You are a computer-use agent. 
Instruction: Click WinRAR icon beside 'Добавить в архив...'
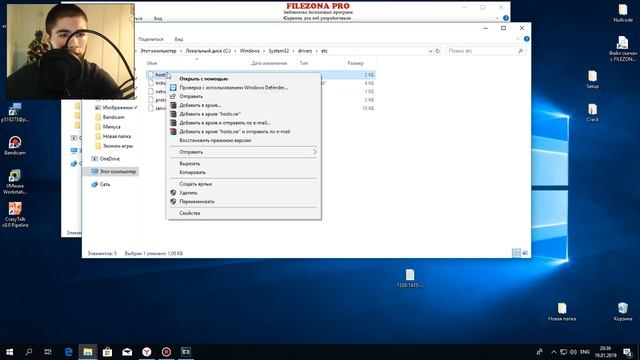coord(173,105)
